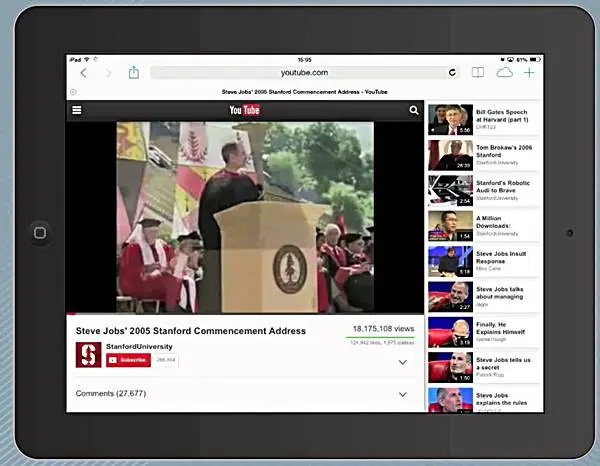Click the subscriber count beside Subscribe
The height and width of the screenshot is (466, 600).
[x=166, y=360]
